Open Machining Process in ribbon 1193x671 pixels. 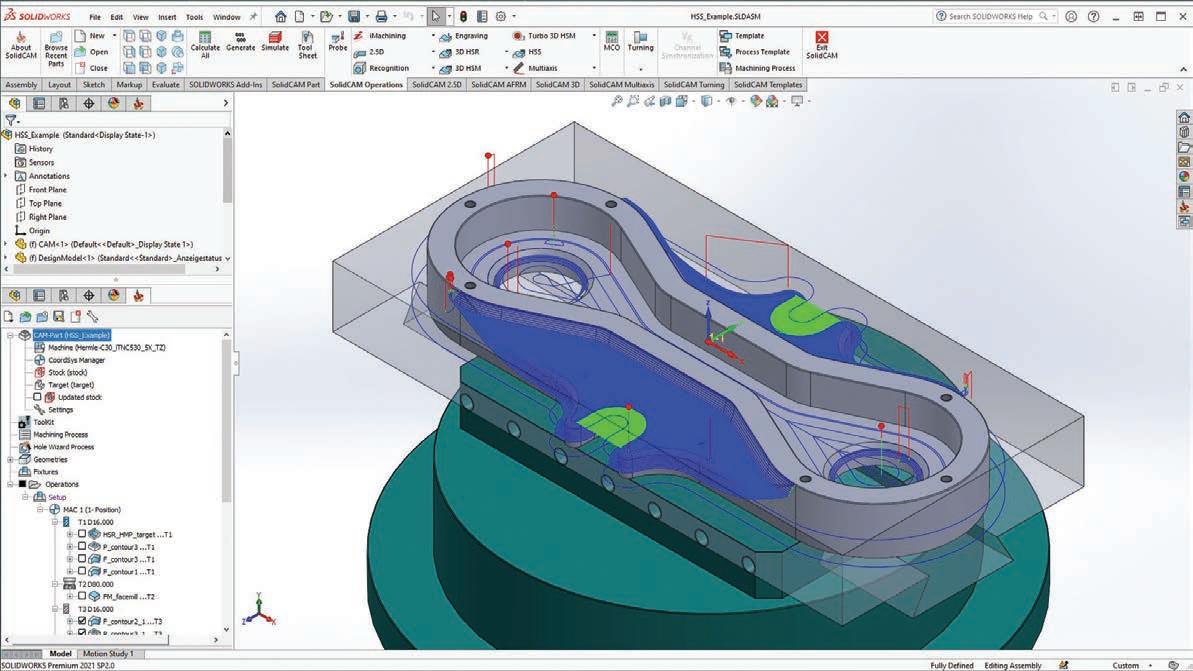pyautogui.click(x=758, y=68)
